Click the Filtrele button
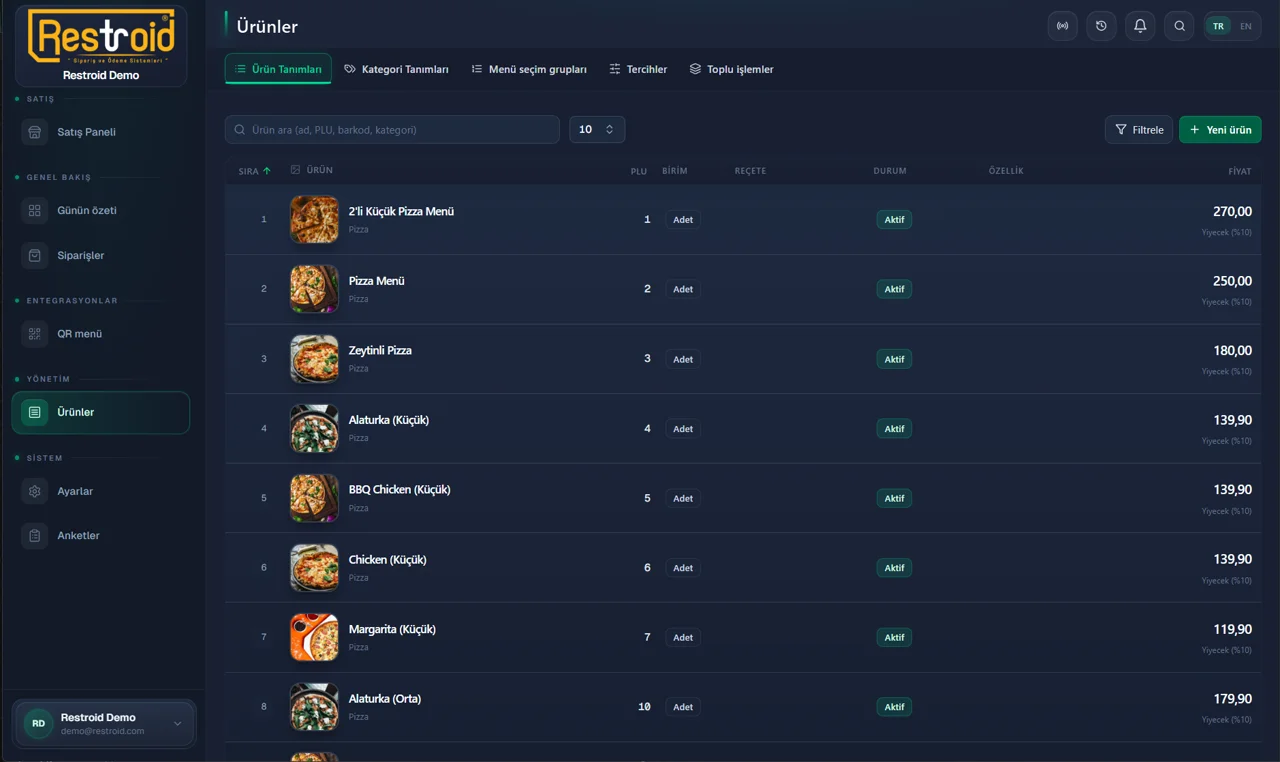The height and width of the screenshot is (762, 1280). click(x=1138, y=130)
